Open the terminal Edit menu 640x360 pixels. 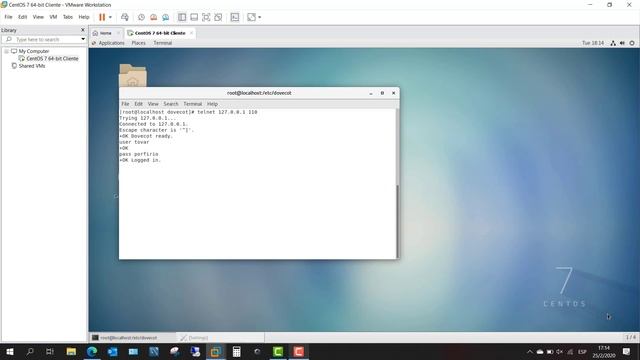point(139,104)
